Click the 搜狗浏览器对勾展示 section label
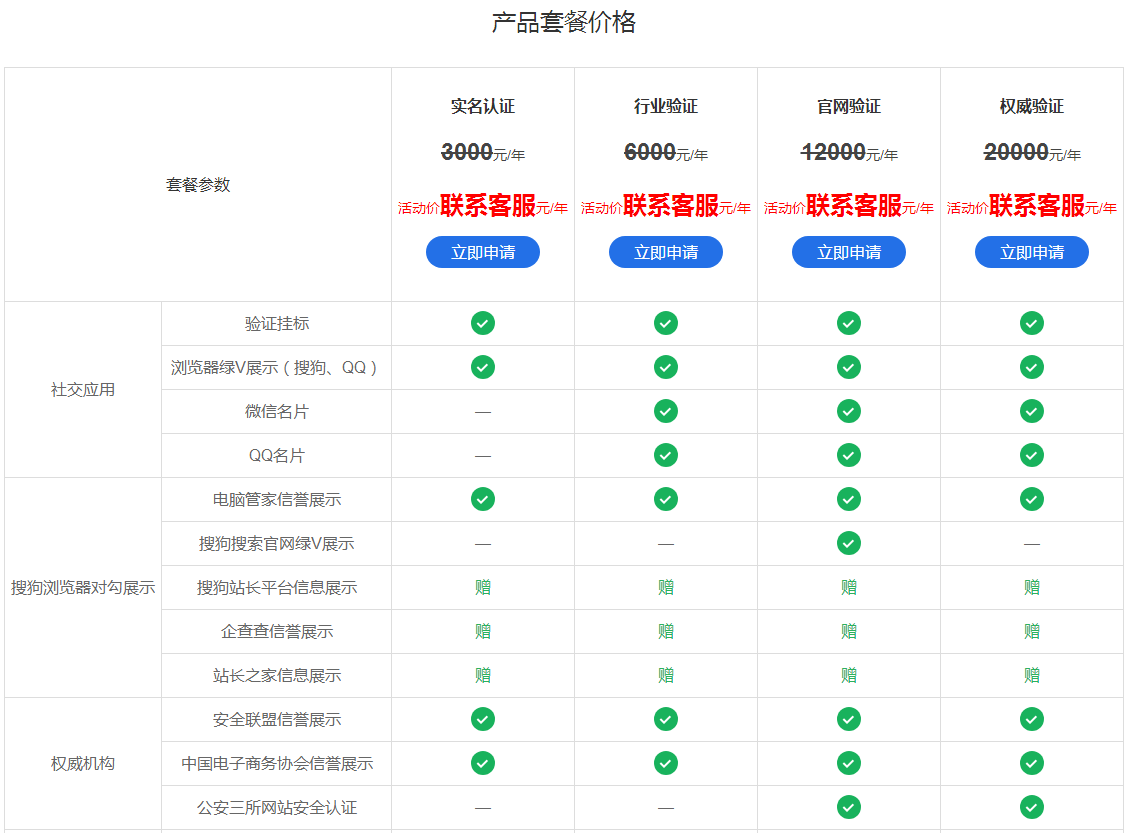 coord(82,587)
